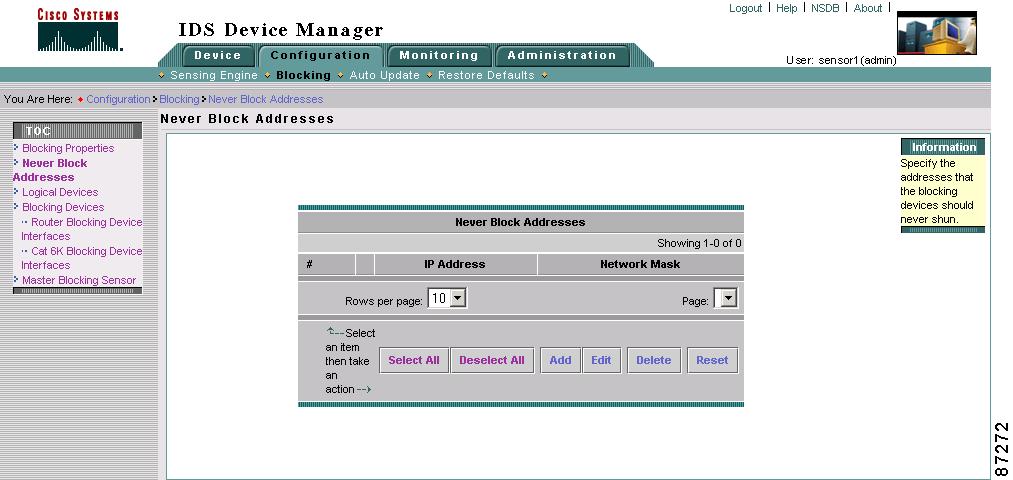
Task: Open the NSDB link
Action: pyautogui.click(x=825, y=8)
